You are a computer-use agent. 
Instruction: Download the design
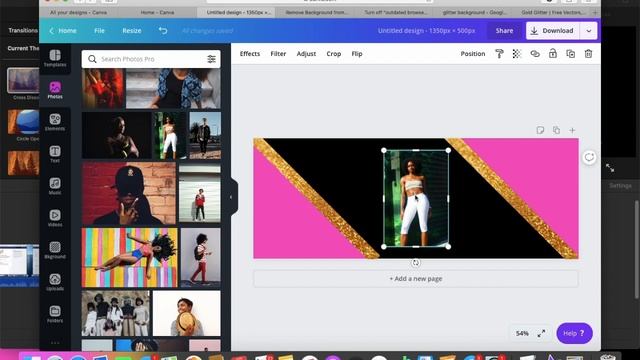pos(553,31)
